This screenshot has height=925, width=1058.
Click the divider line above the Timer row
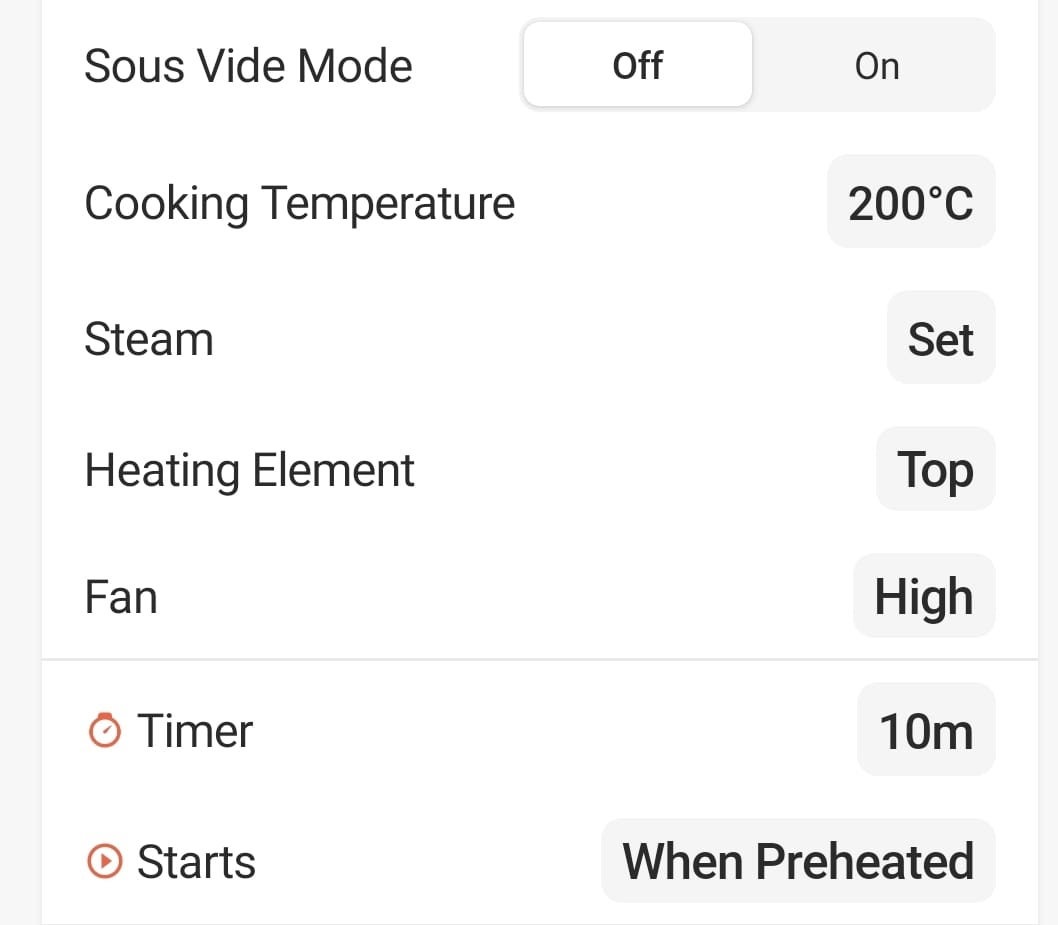click(x=540, y=660)
